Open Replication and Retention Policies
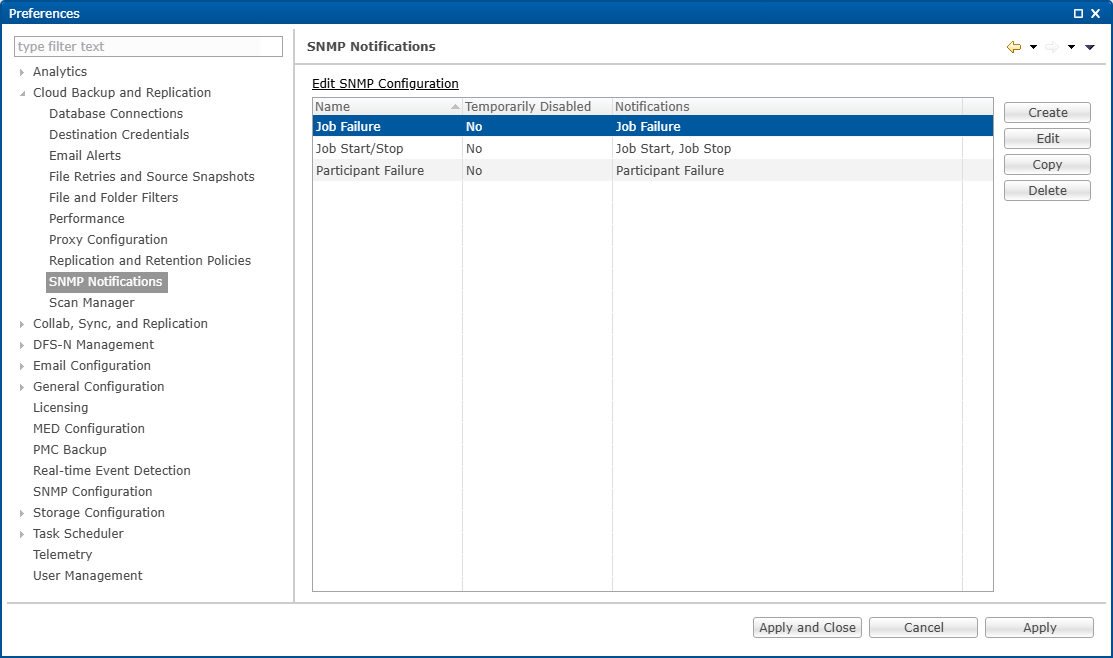 click(150, 261)
